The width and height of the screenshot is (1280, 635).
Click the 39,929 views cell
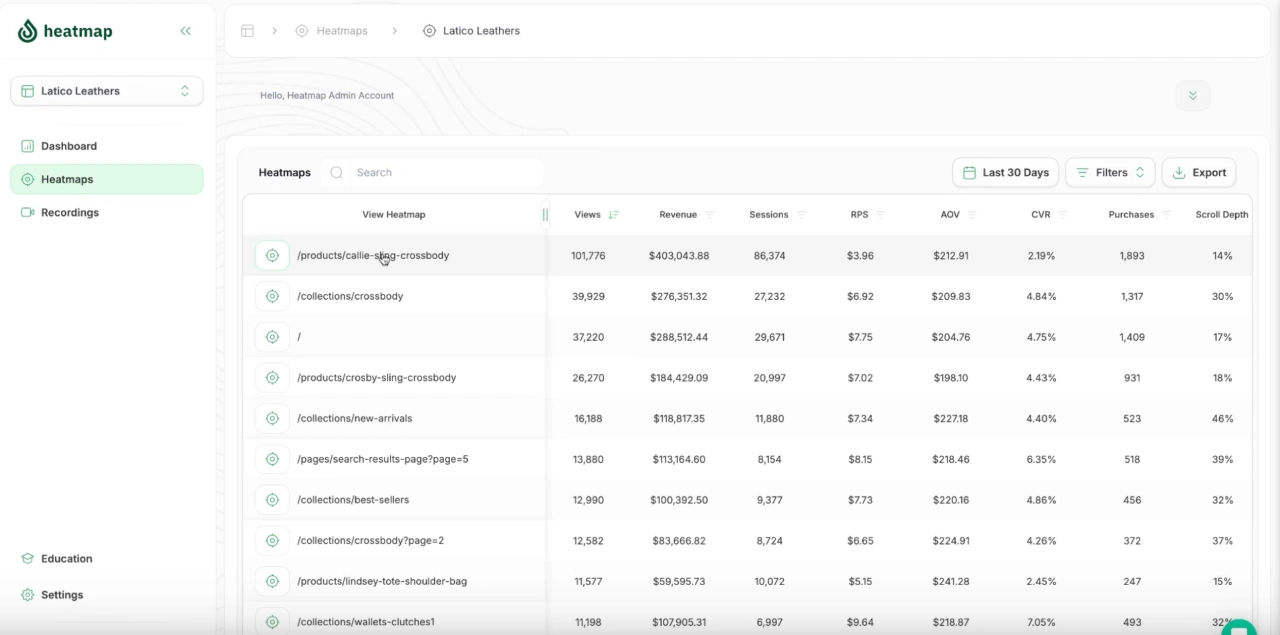tap(588, 297)
